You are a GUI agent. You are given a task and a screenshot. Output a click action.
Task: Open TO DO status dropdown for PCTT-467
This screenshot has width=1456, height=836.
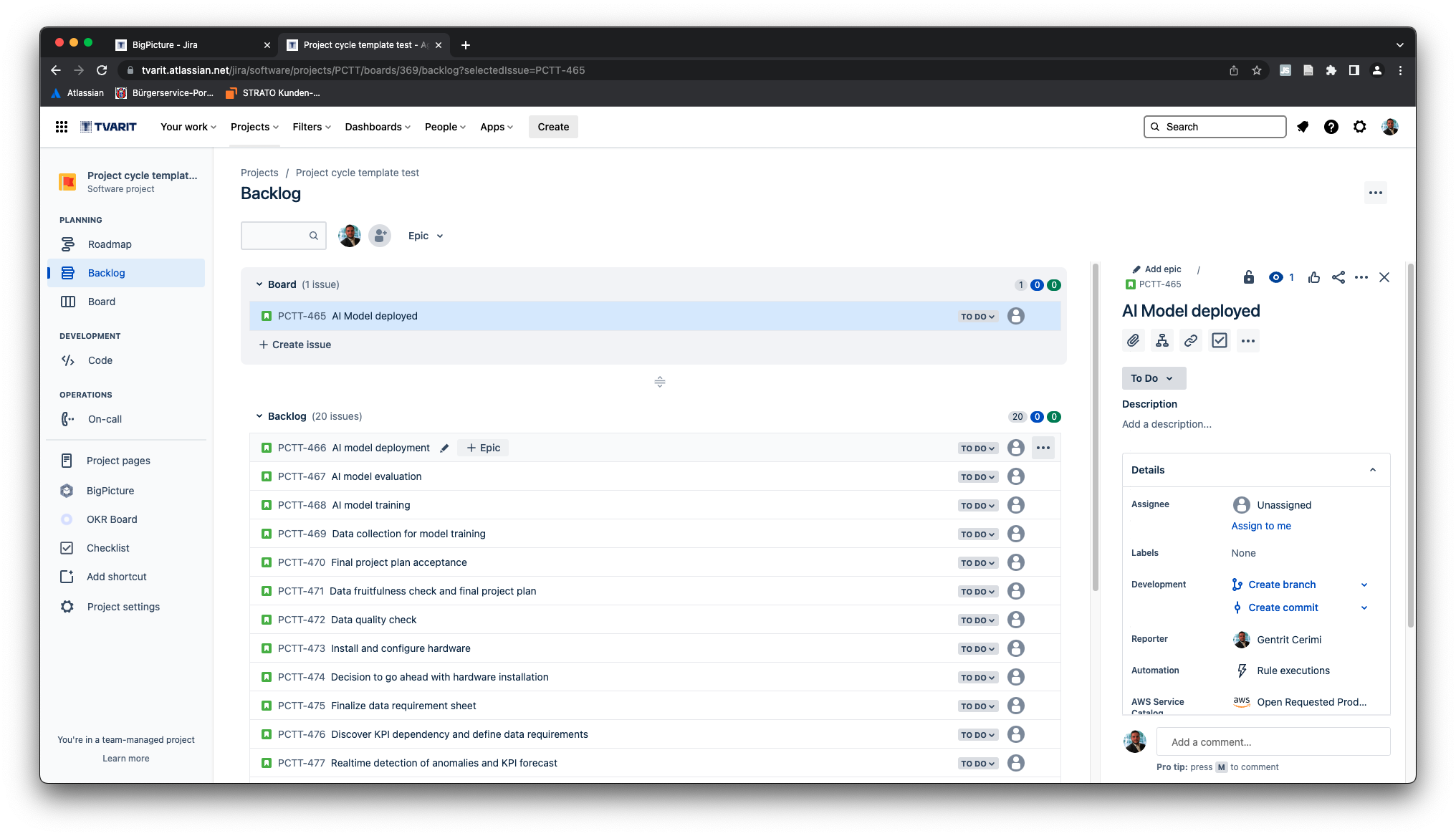coord(978,477)
